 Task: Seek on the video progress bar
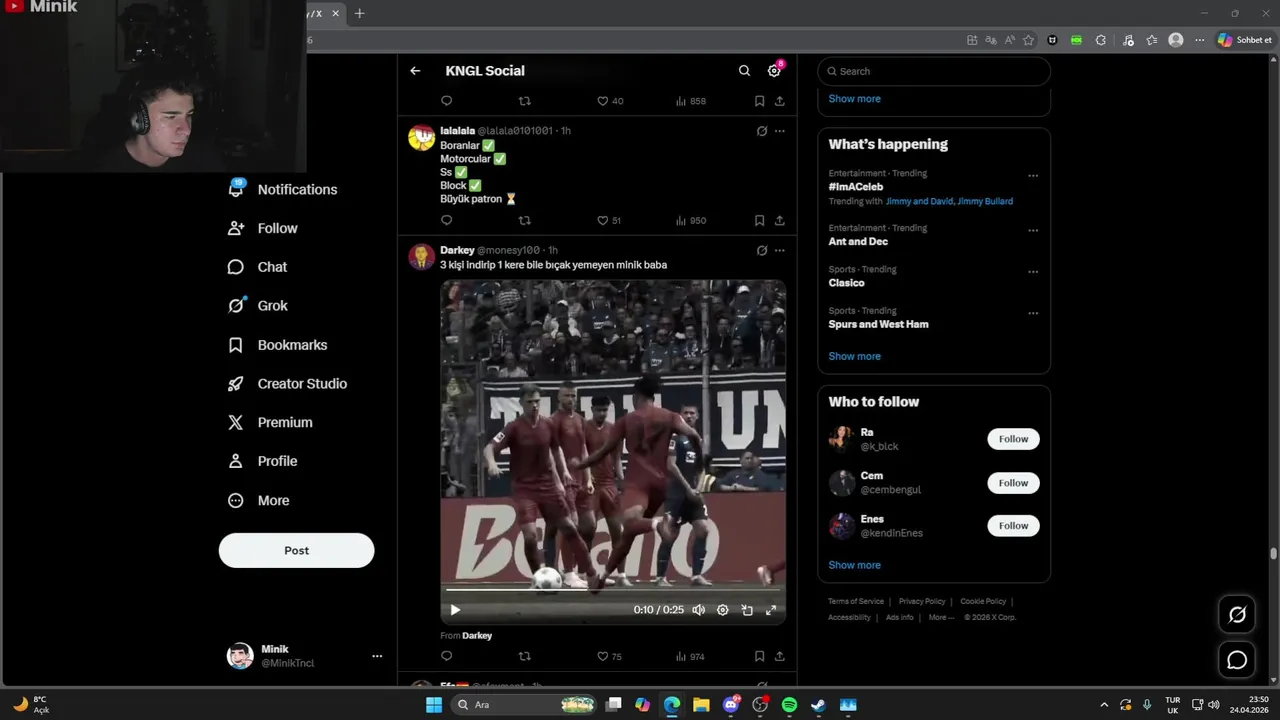[x=613, y=590]
